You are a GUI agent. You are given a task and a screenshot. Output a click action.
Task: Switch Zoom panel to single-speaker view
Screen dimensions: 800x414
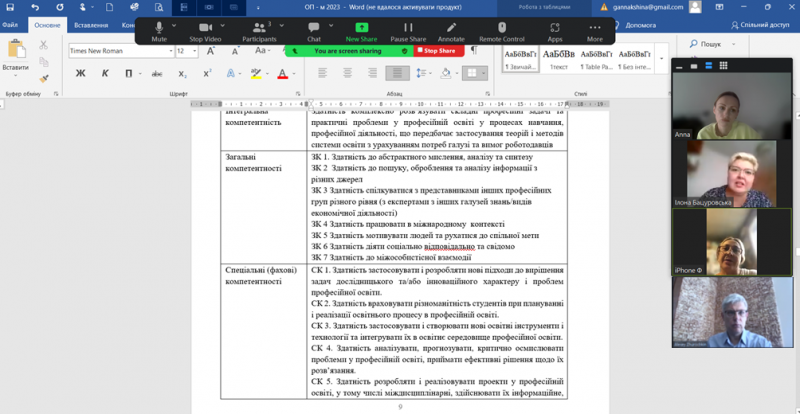tap(693, 66)
